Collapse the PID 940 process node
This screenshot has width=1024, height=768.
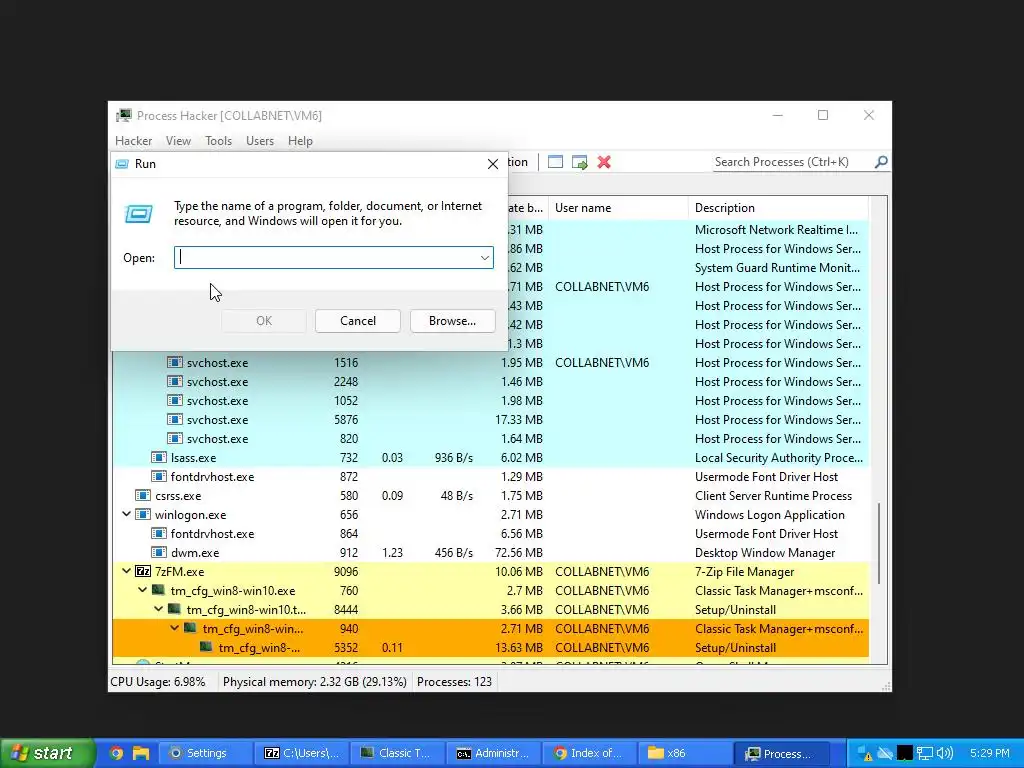(x=174, y=628)
